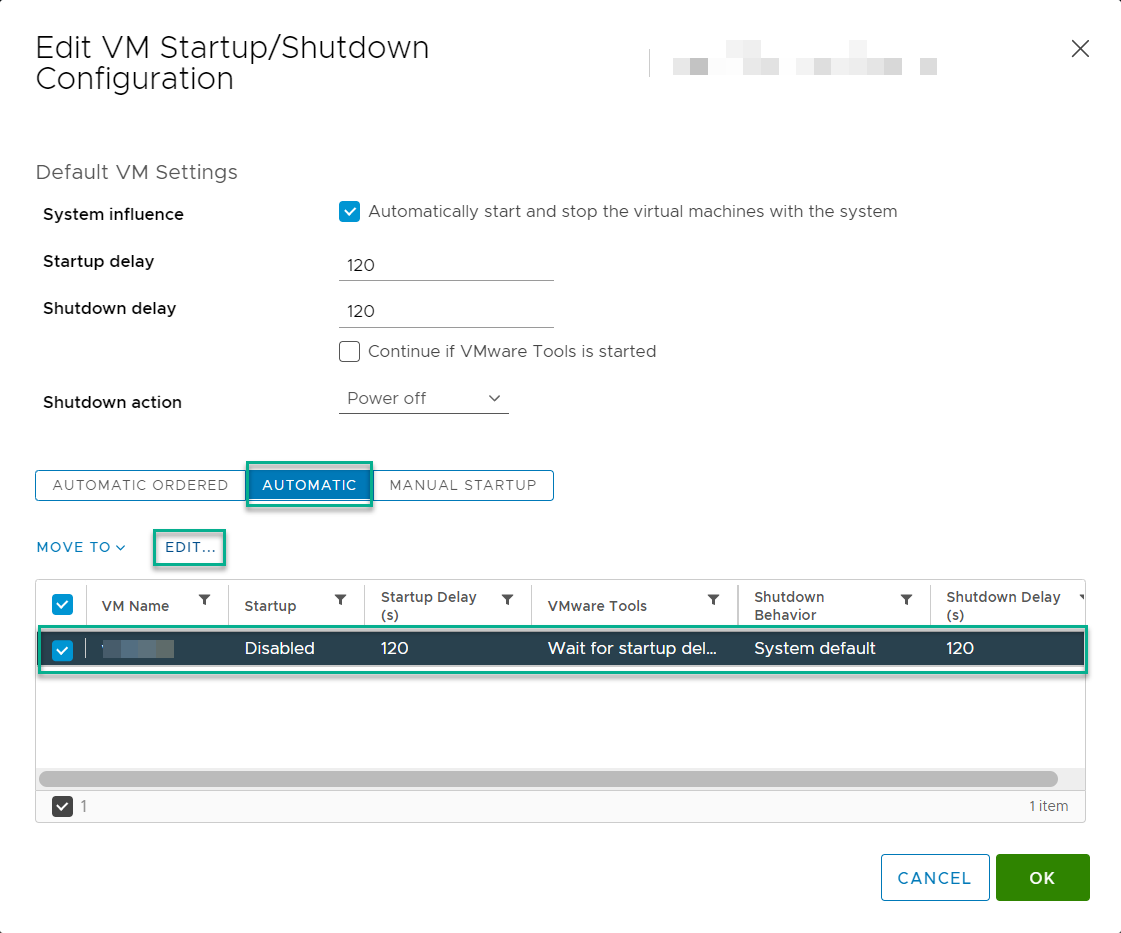
Task: Open the Startup column filter icon
Action: pos(340,600)
